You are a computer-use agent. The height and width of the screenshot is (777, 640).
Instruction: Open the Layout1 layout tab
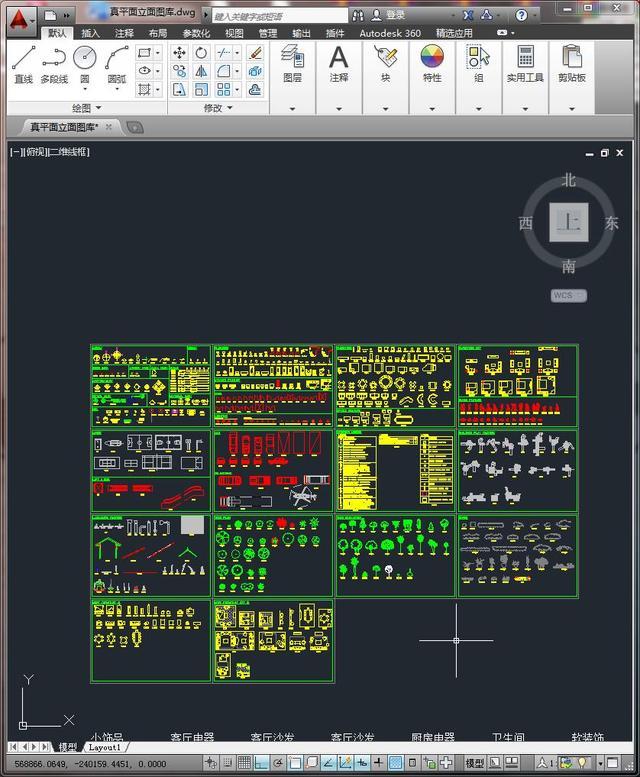pyautogui.click(x=105, y=747)
